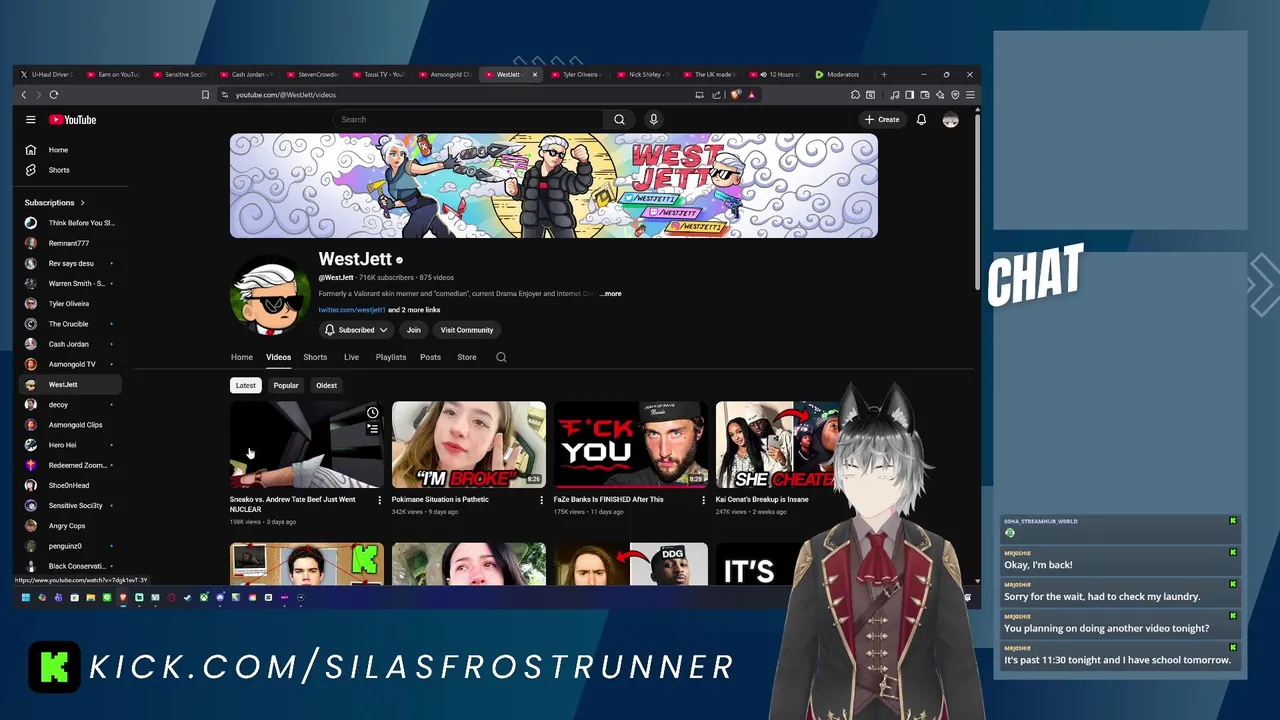
Task: Open twitter.com/westjett1 link
Action: point(352,310)
